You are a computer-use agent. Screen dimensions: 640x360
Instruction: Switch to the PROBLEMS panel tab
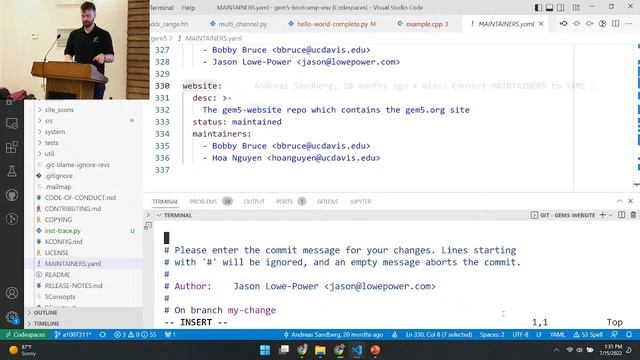[x=211, y=201]
